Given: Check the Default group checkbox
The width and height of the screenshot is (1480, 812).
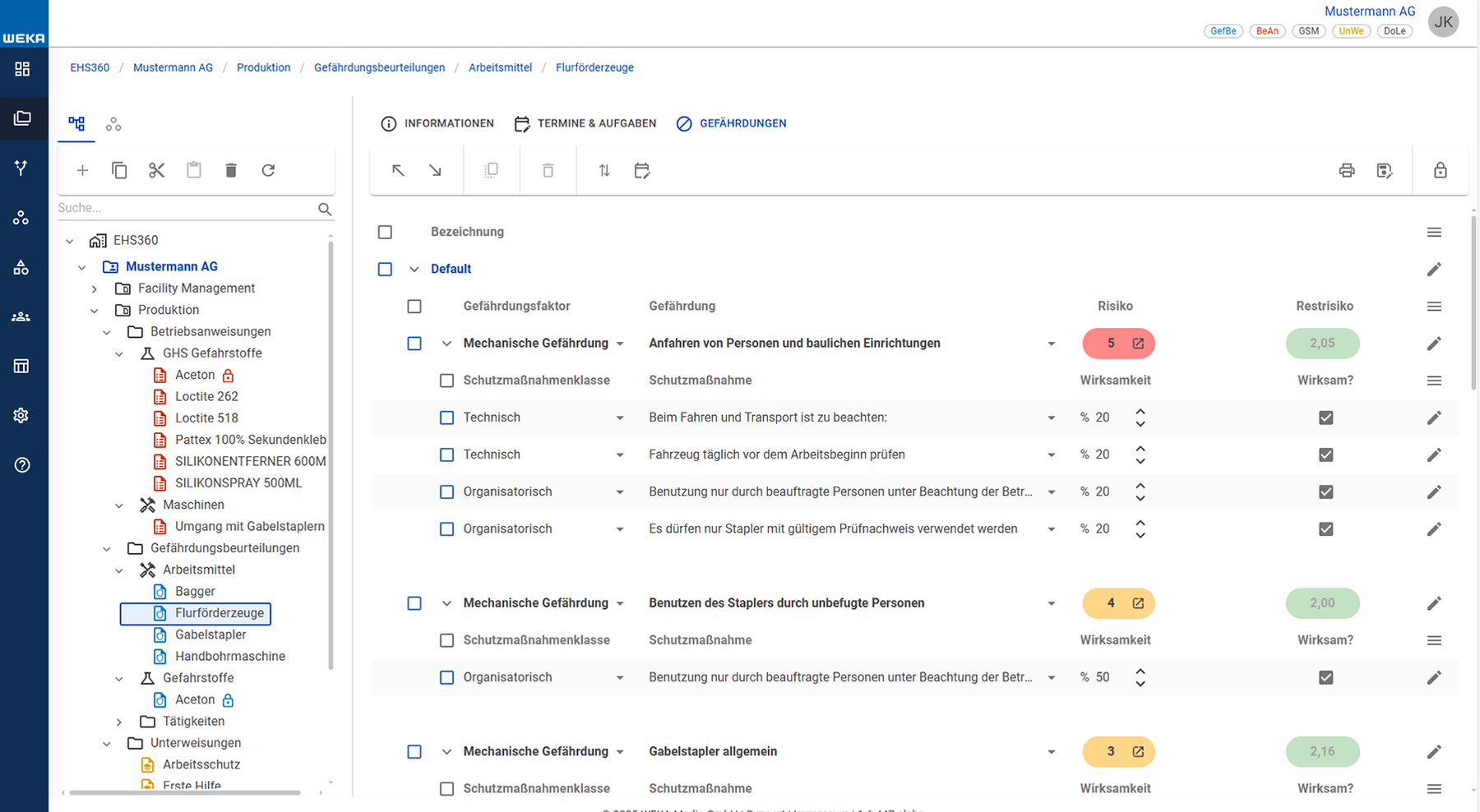Looking at the screenshot, I should tap(385, 270).
